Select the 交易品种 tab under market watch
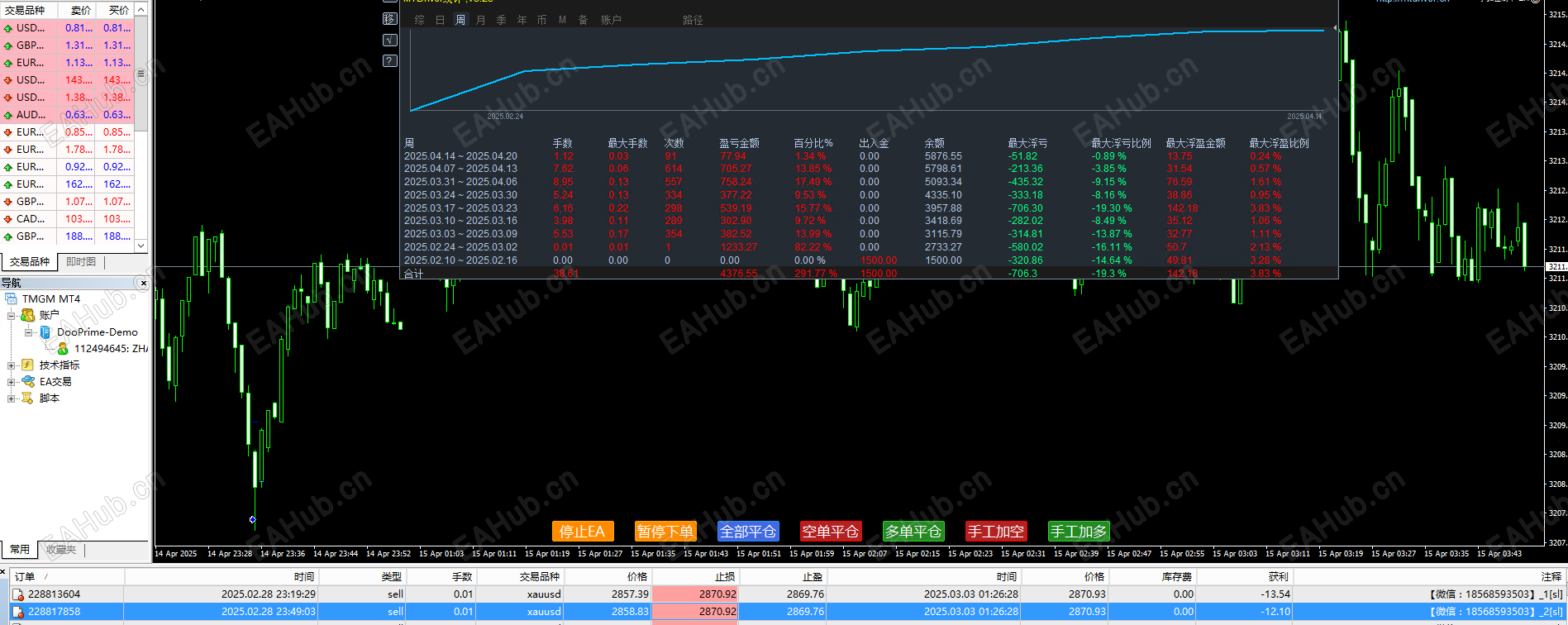 pyautogui.click(x=30, y=261)
